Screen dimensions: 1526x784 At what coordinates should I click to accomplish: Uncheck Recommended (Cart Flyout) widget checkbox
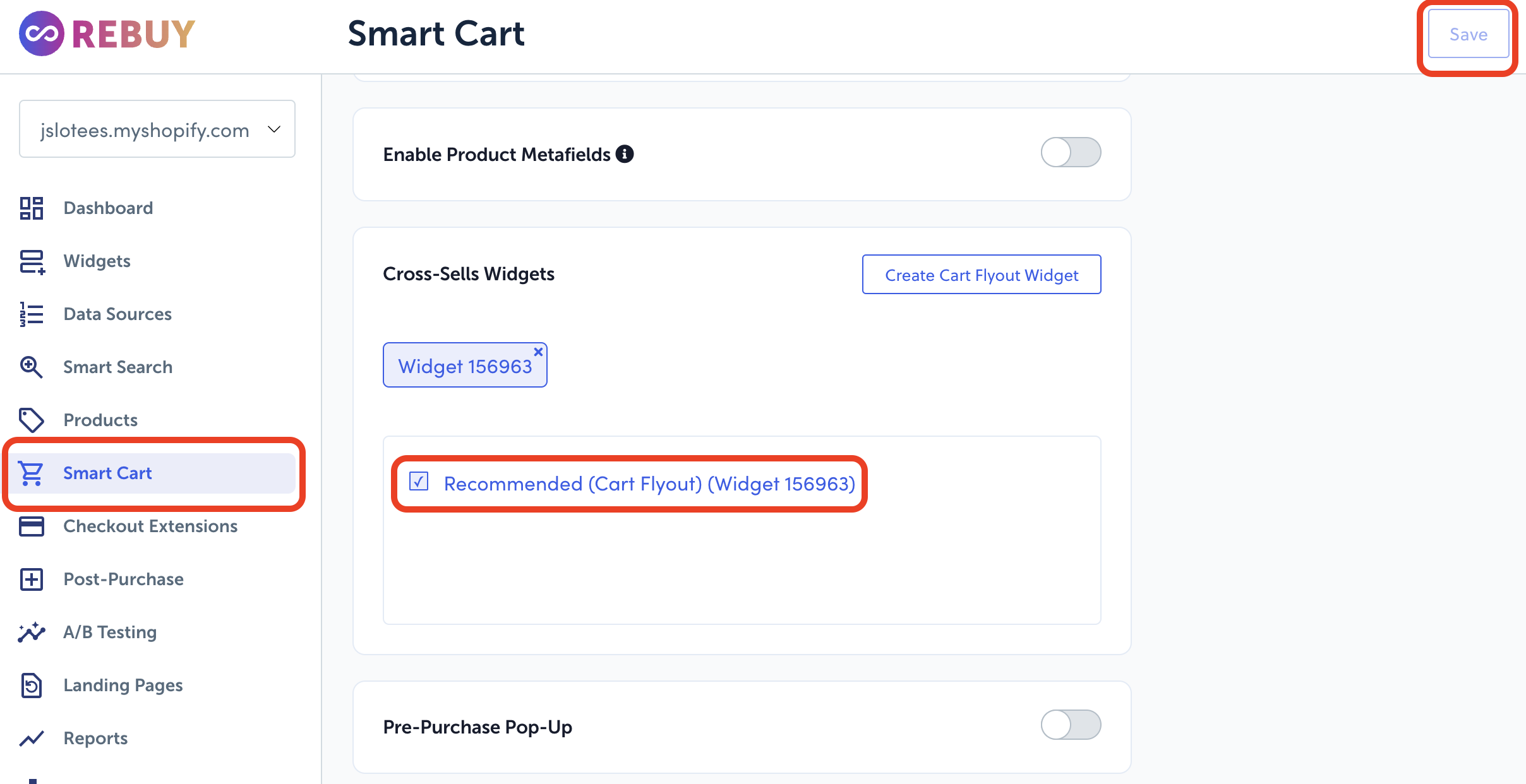tap(419, 482)
